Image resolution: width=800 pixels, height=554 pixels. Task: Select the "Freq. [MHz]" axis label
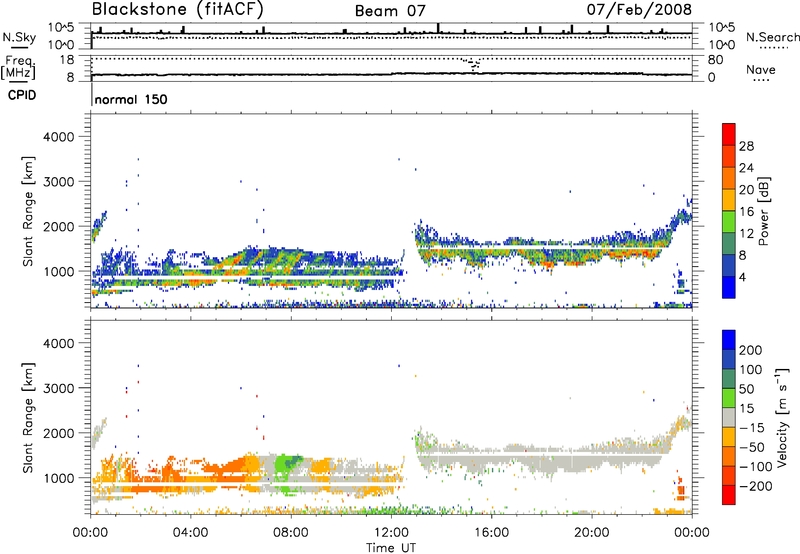[18, 68]
